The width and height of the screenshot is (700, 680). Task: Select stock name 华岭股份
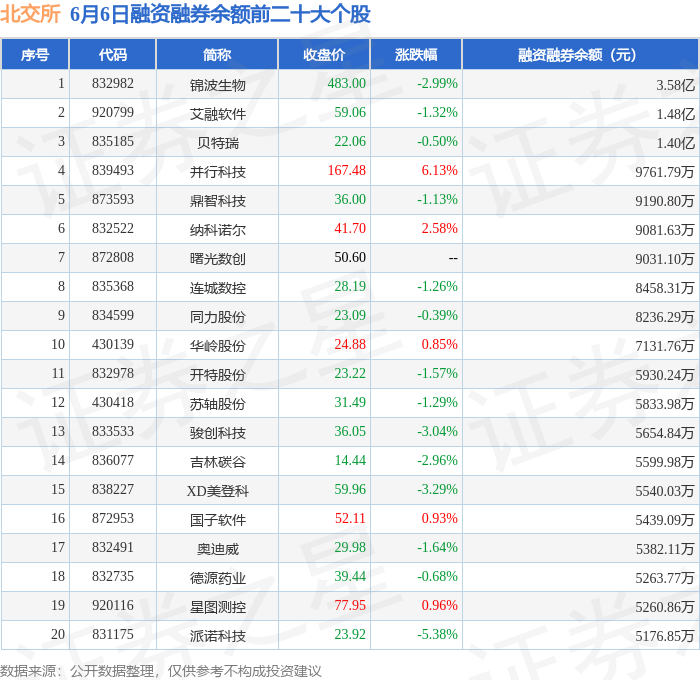(217, 346)
